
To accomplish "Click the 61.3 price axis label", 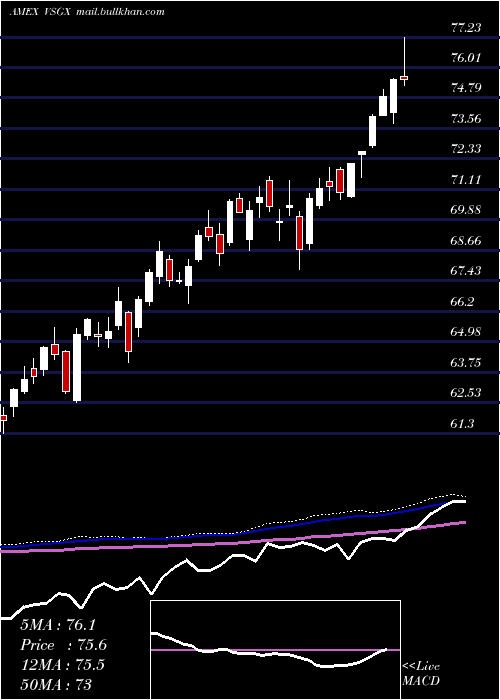I will [462, 424].
